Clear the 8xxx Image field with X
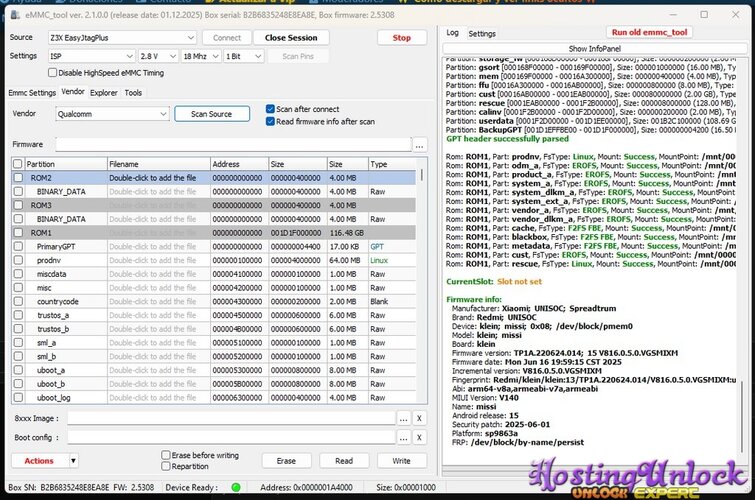The width and height of the screenshot is (755, 500). (419, 419)
